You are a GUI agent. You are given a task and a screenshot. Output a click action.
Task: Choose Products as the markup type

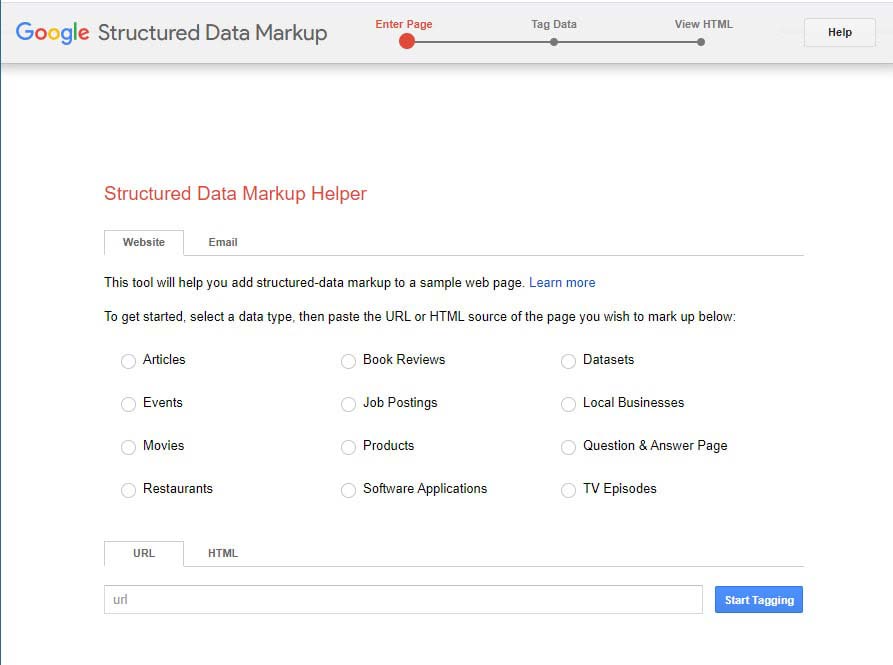click(348, 447)
